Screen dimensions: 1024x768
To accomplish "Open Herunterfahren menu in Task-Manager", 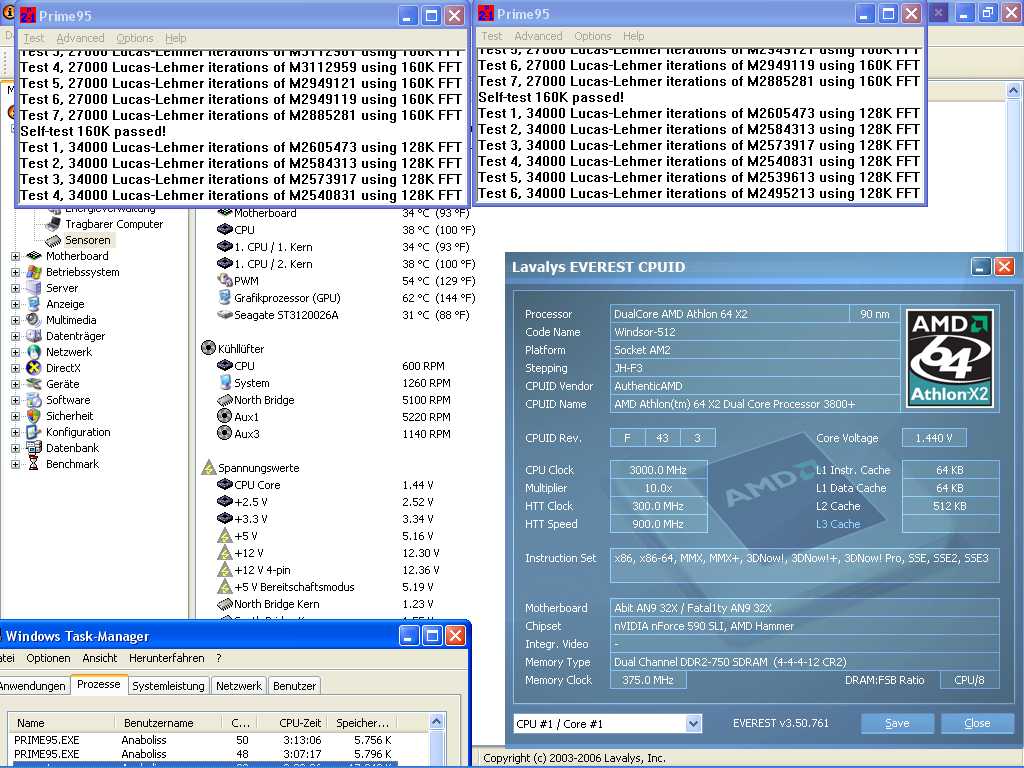I will (x=167, y=658).
